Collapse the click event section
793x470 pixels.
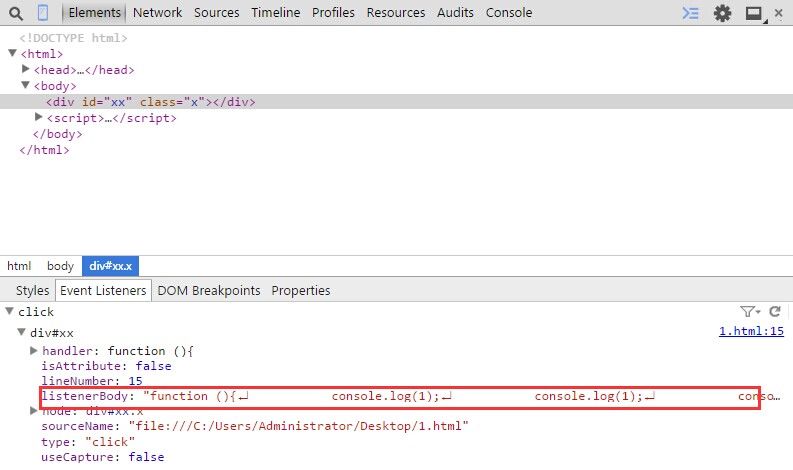click(x=10, y=311)
